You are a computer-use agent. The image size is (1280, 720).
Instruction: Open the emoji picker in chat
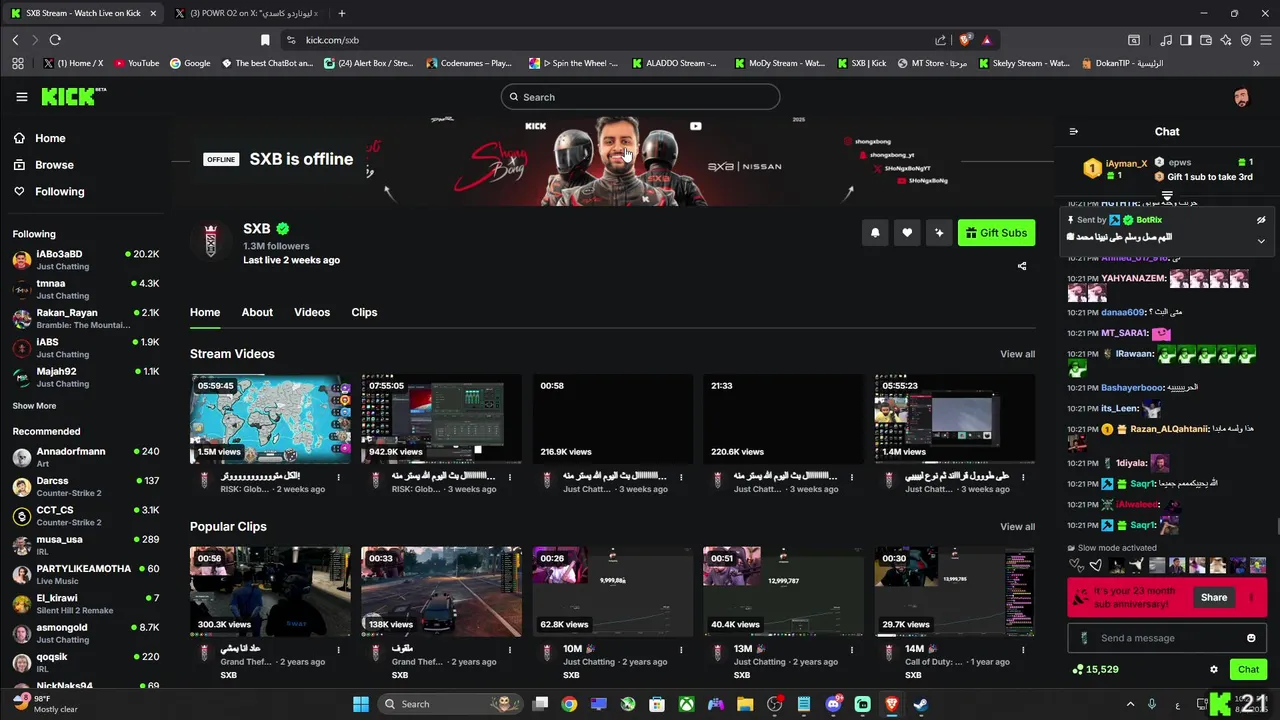[x=1251, y=638]
